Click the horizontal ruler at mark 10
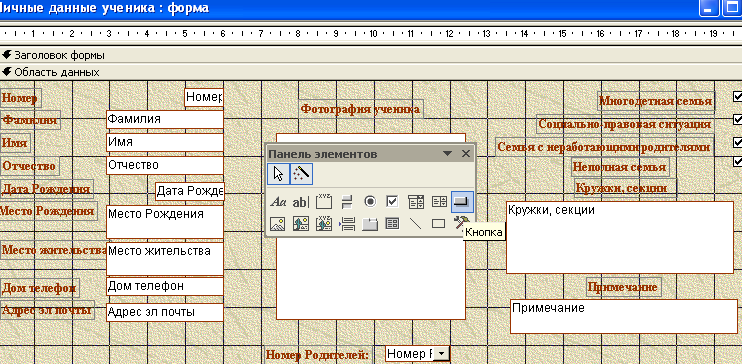Screen dimensions: 742x364 pos(373,34)
